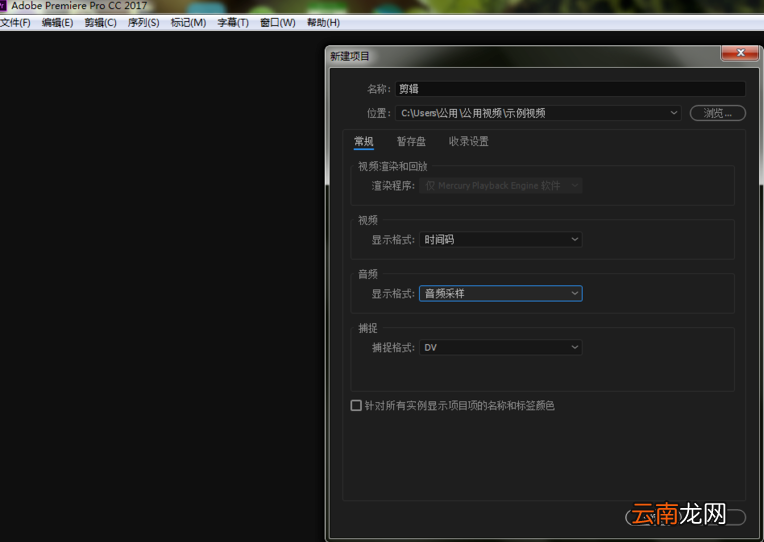Enable 针对所有实例显示项目项的名称和标签颜色 checkbox
The width and height of the screenshot is (764, 542).
356,406
